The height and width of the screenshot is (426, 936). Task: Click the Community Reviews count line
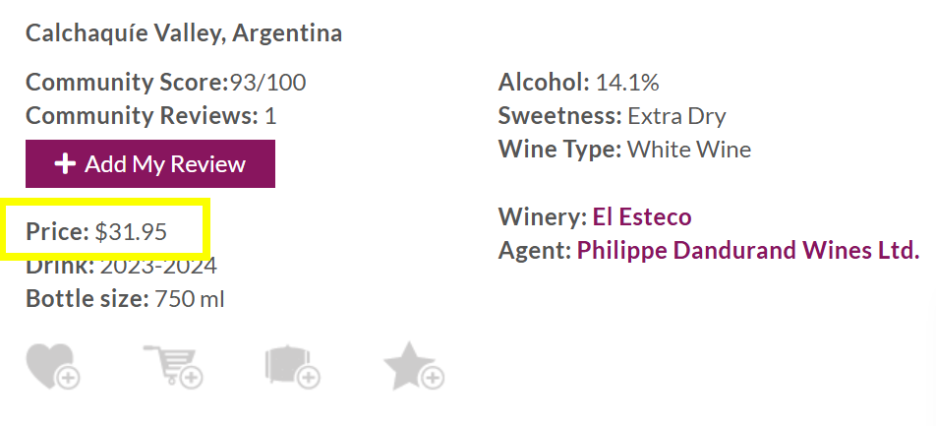tap(151, 116)
